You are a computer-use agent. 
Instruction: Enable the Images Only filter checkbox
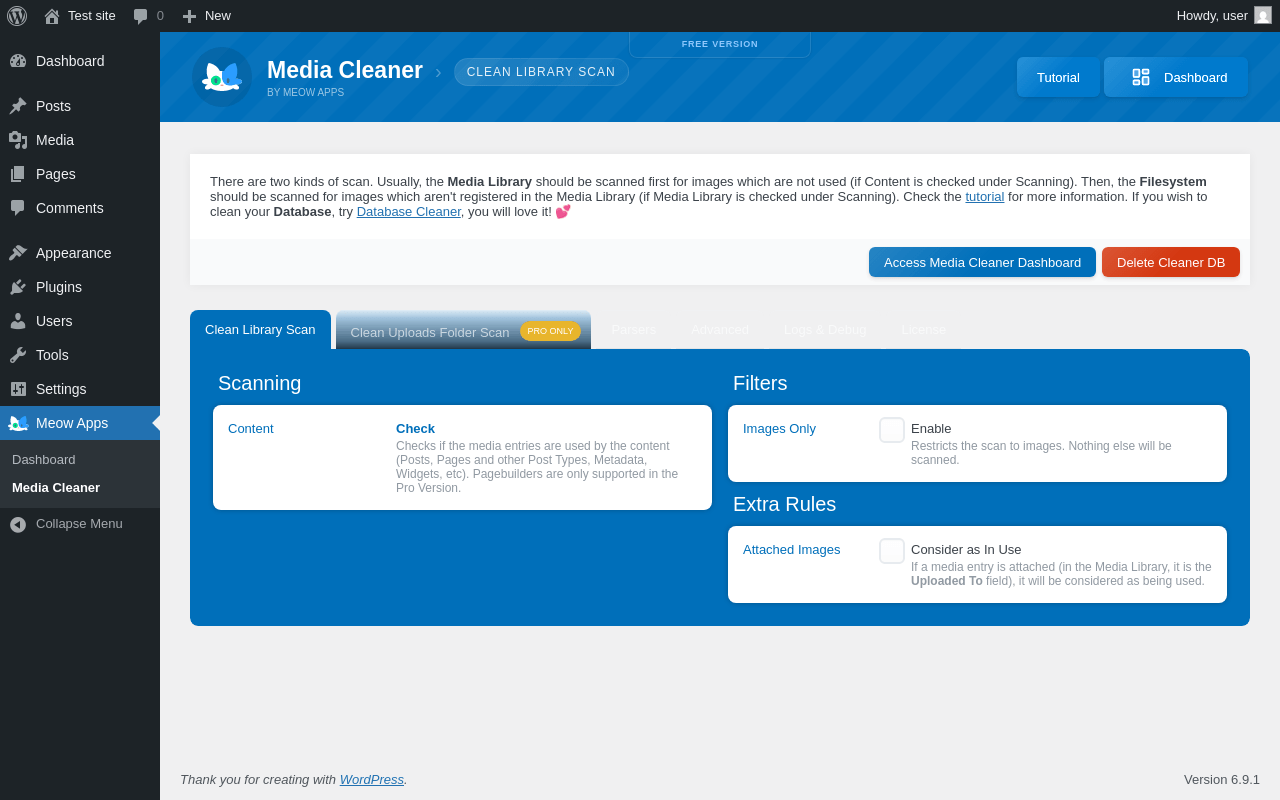(x=892, y=430)
